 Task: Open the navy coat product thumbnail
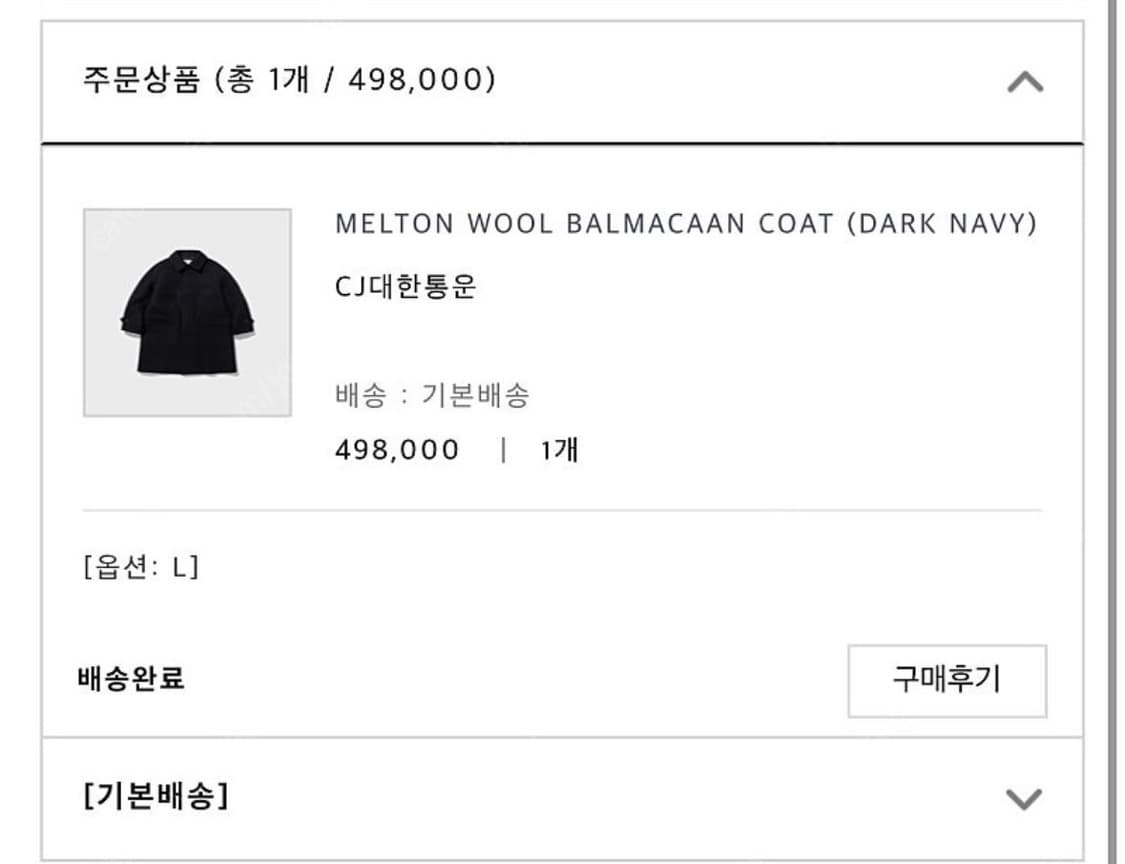click(x=187, y=312)
